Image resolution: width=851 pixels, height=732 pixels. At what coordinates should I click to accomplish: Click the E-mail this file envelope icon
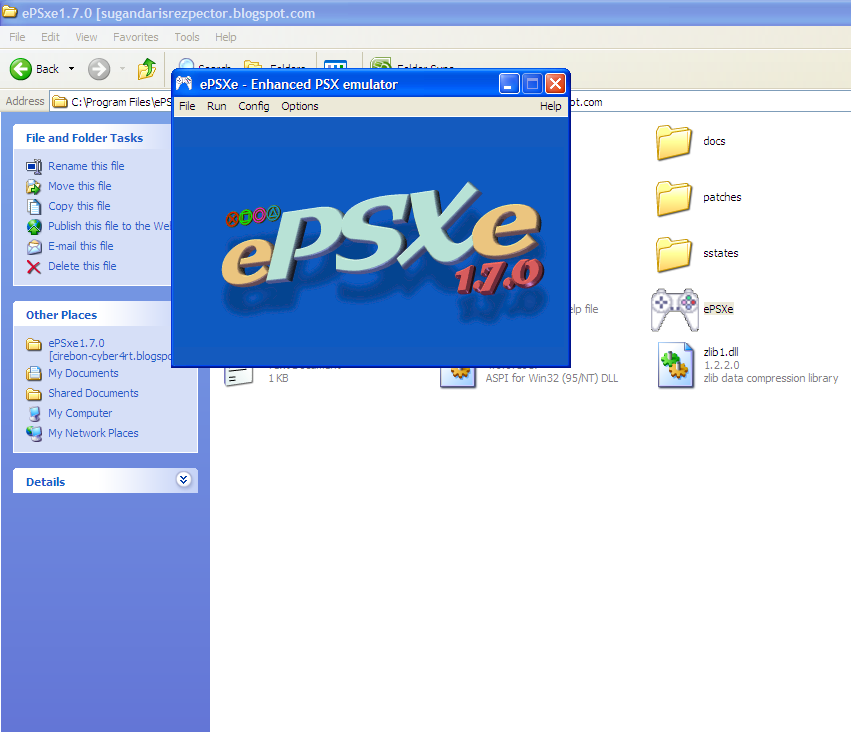(34, 247)
